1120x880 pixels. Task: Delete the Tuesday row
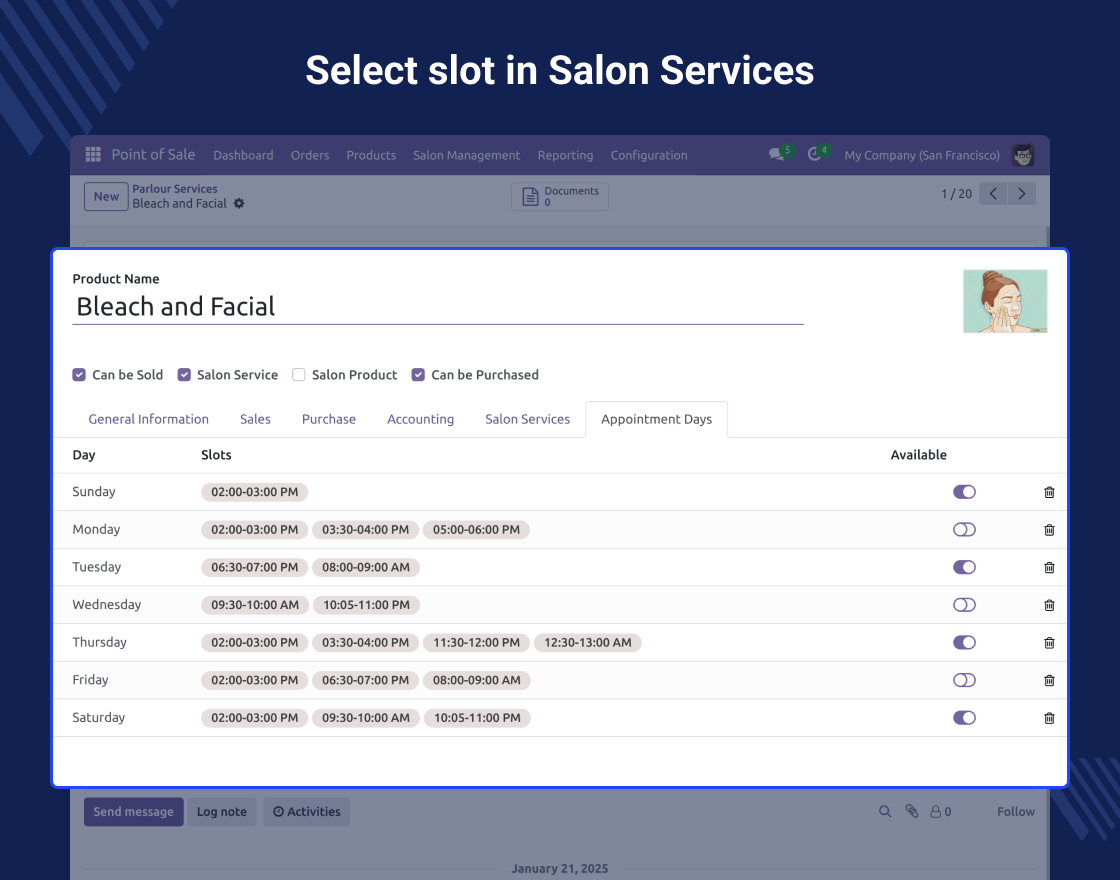[1049, 567]
